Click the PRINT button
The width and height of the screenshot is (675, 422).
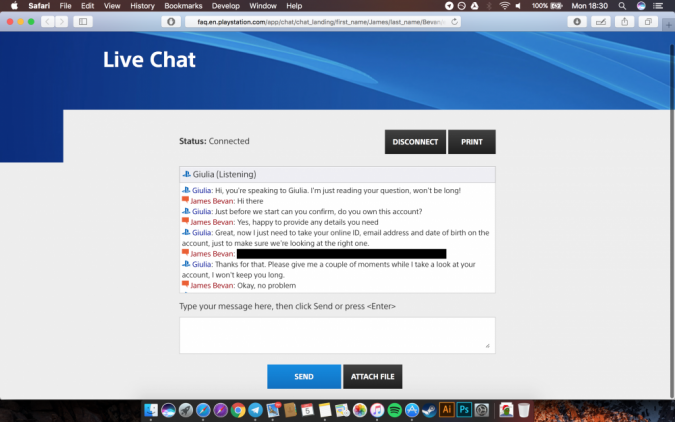tap(471, 142)
